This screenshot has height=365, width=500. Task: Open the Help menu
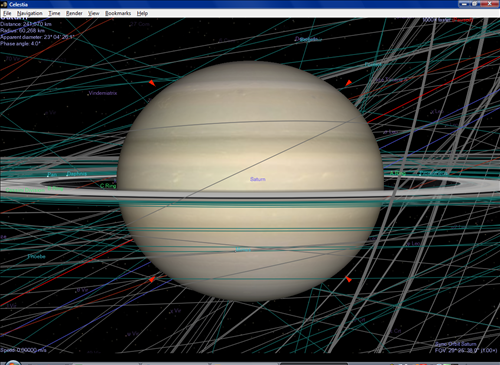coord(142,13)
